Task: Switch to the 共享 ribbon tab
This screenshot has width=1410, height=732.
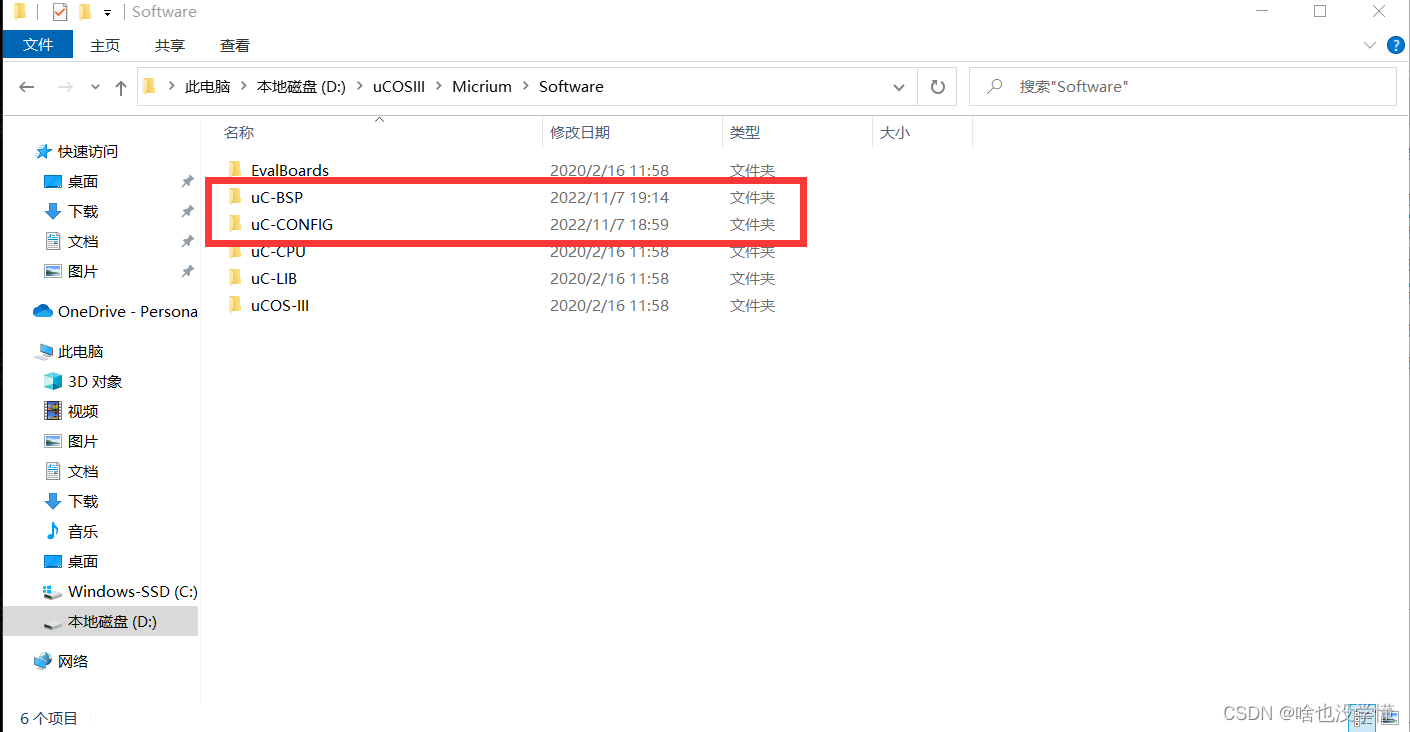Action: [x=170, y=45]
